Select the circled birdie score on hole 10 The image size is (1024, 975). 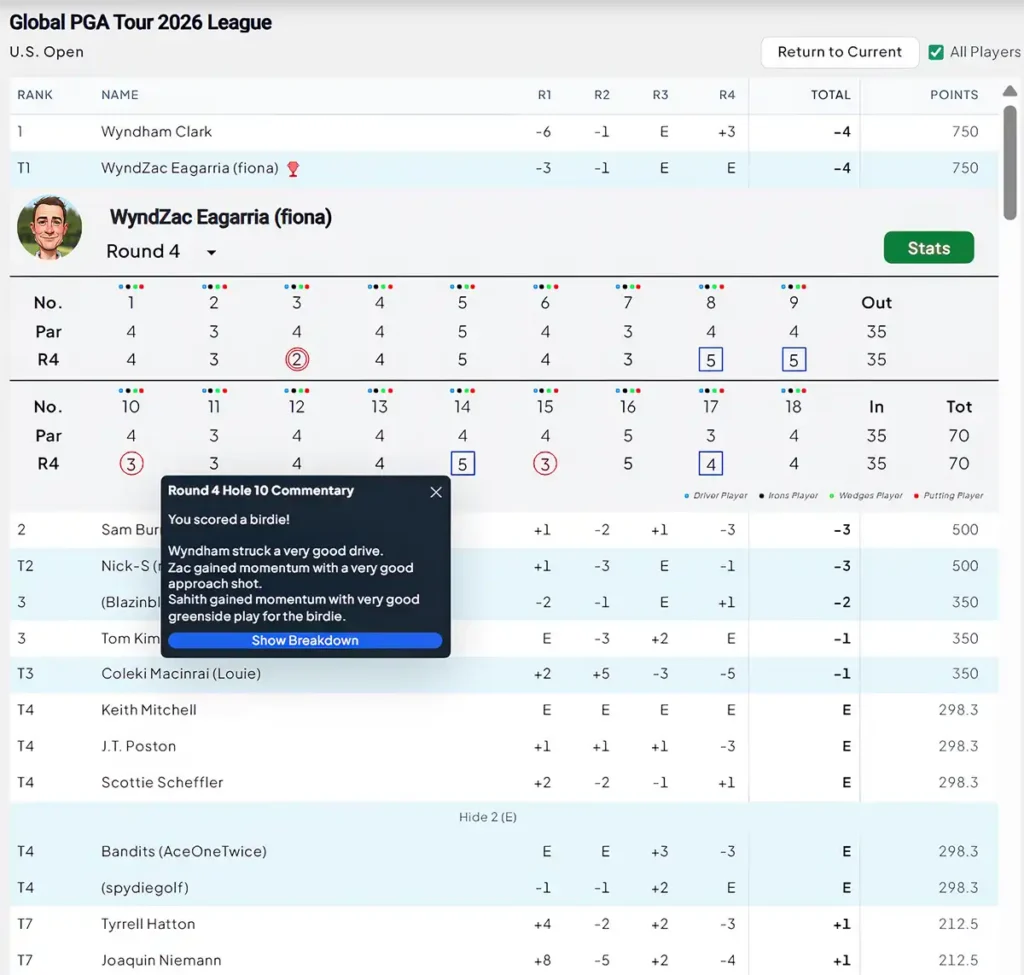pyautogui.click(x=131, y=464)
